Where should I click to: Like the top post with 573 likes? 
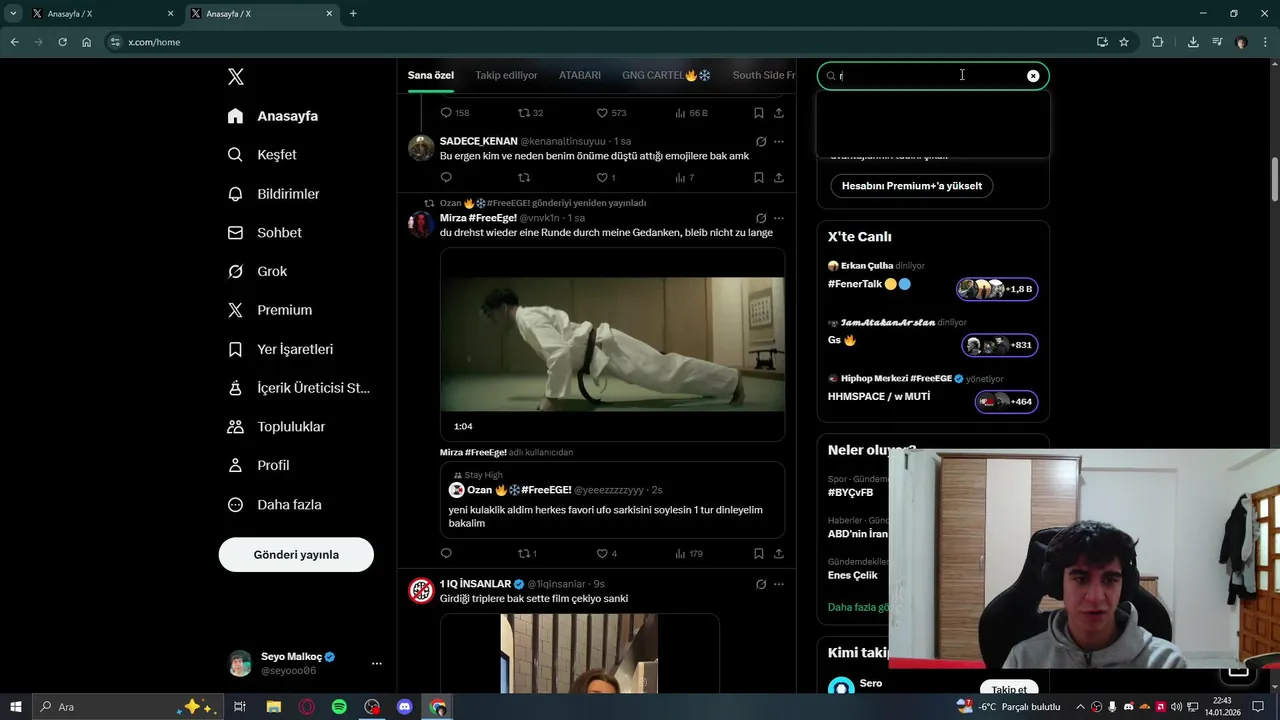[x=611, y=113]
